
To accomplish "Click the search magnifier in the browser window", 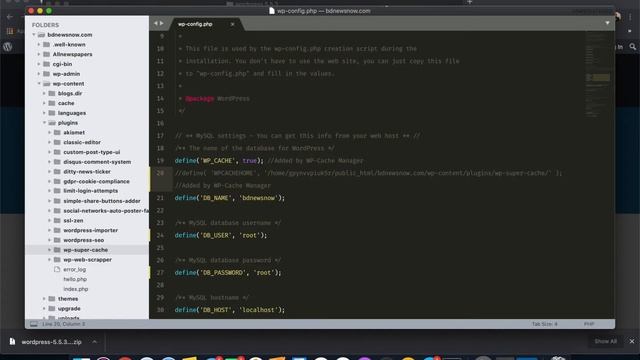I will [633, 47].
